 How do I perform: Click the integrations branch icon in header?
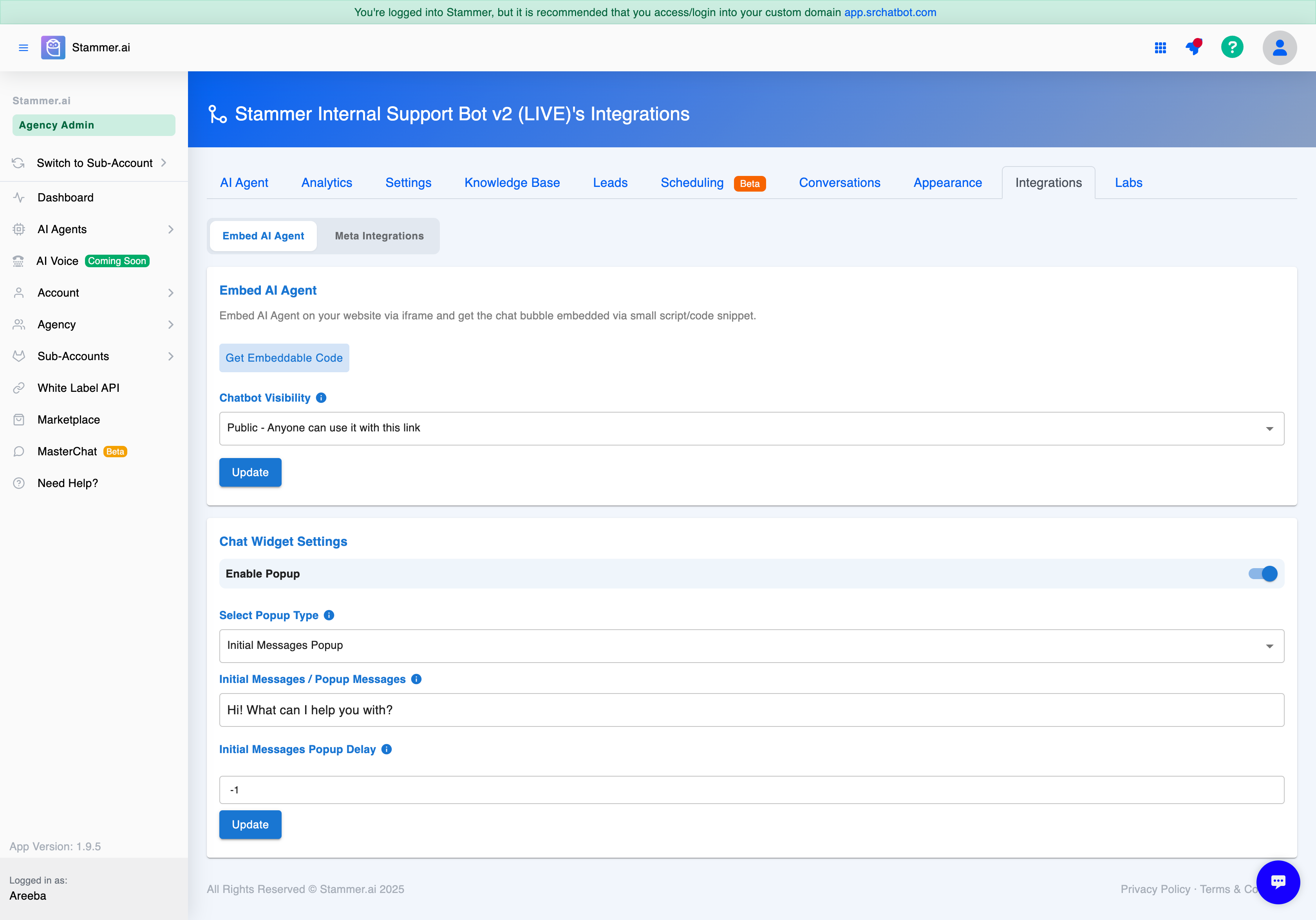tap(218, 114)
